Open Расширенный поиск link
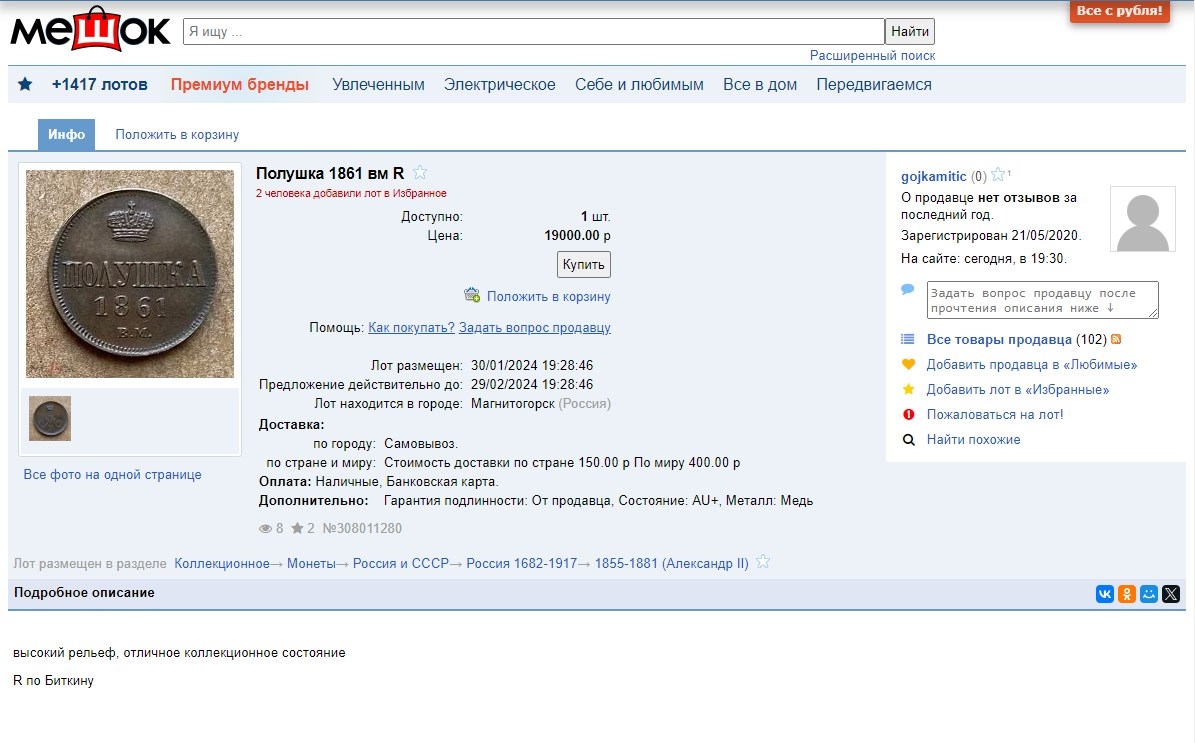 (x=872, y=56)
